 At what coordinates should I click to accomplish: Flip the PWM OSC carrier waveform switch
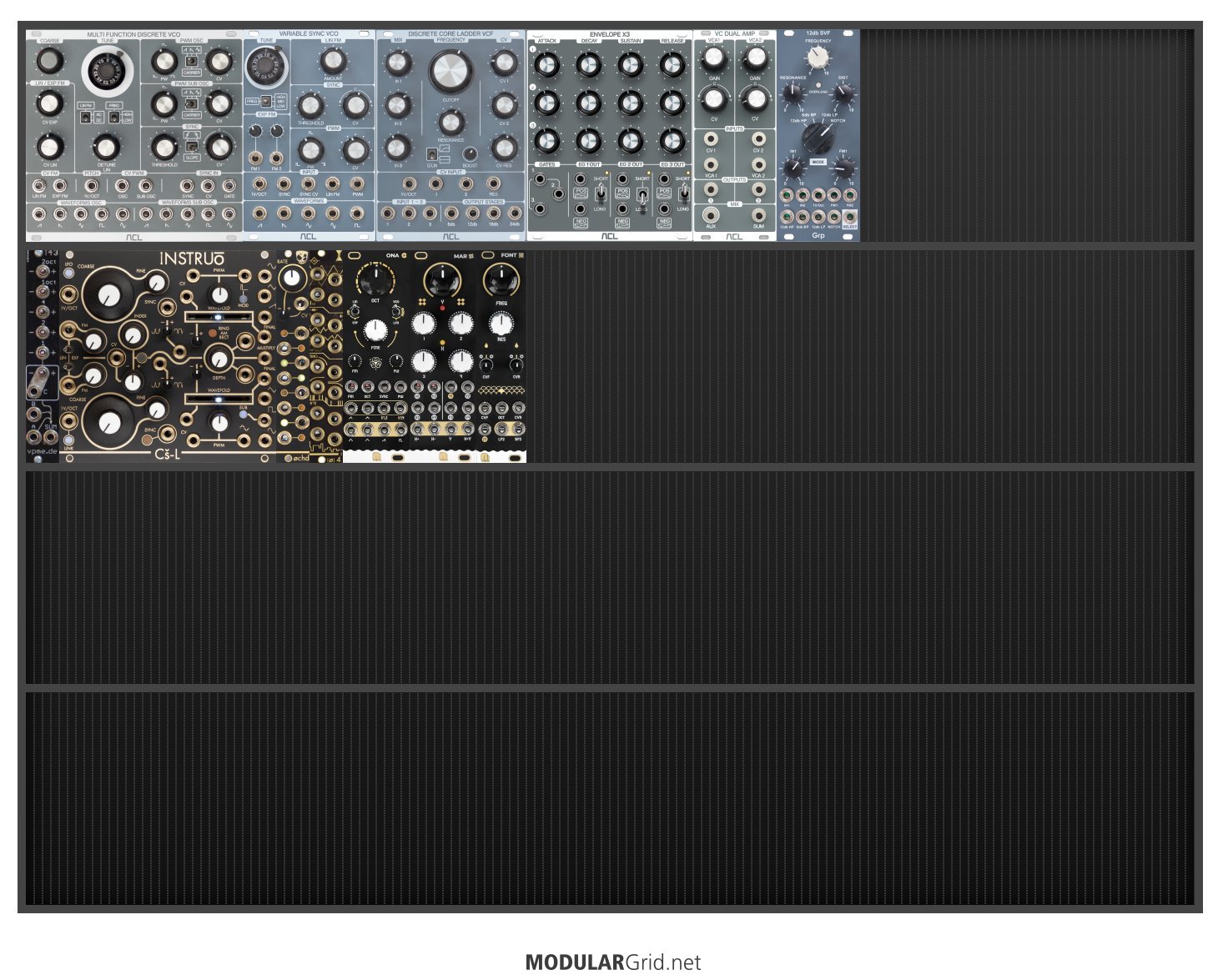point(191,62)
